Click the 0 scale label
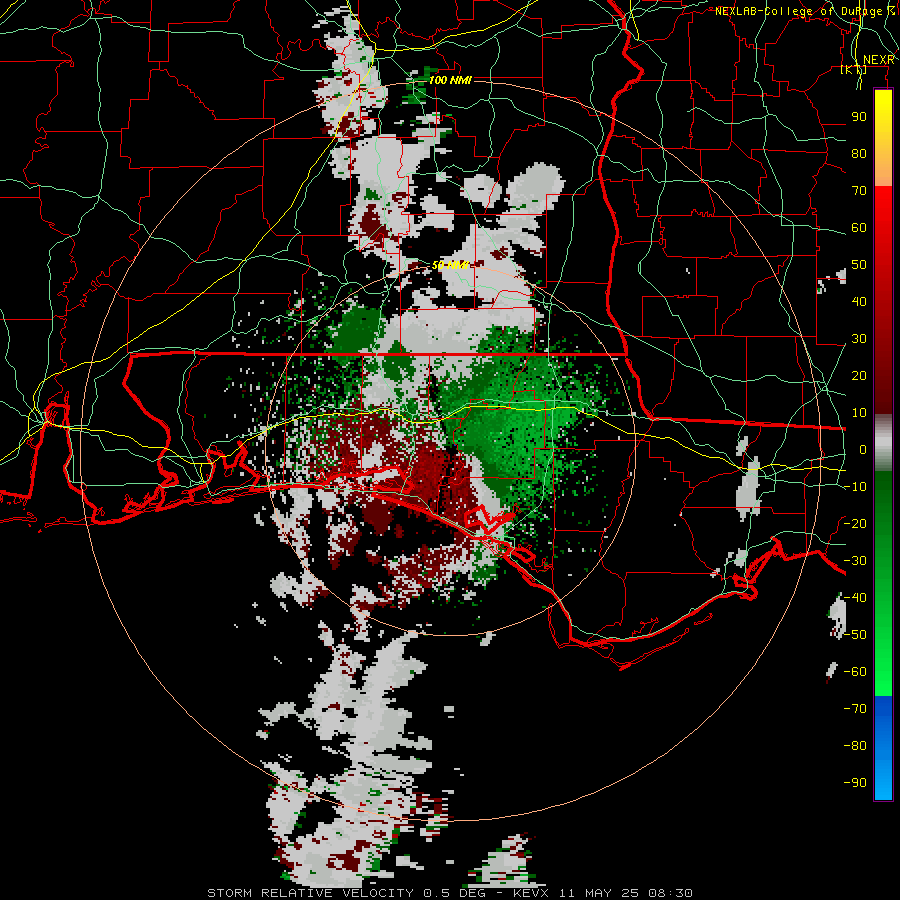This screenshot has width=900, height=900. (x=863, y=449)
